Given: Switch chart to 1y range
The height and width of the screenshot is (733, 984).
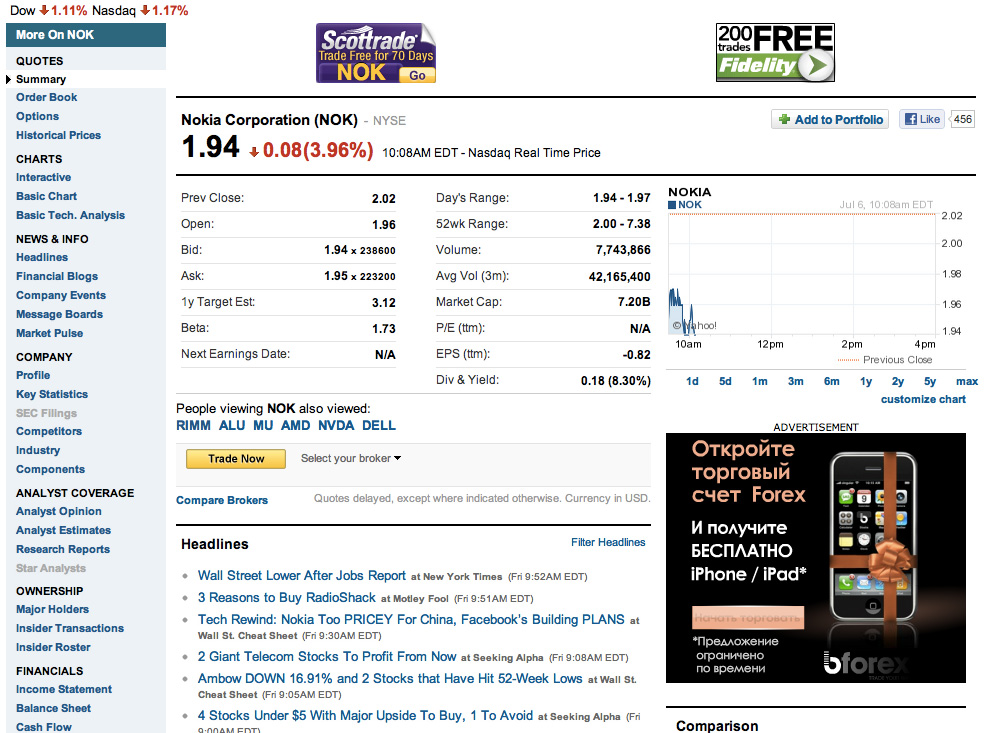Looking at the screenshot, I should (866, 381).
